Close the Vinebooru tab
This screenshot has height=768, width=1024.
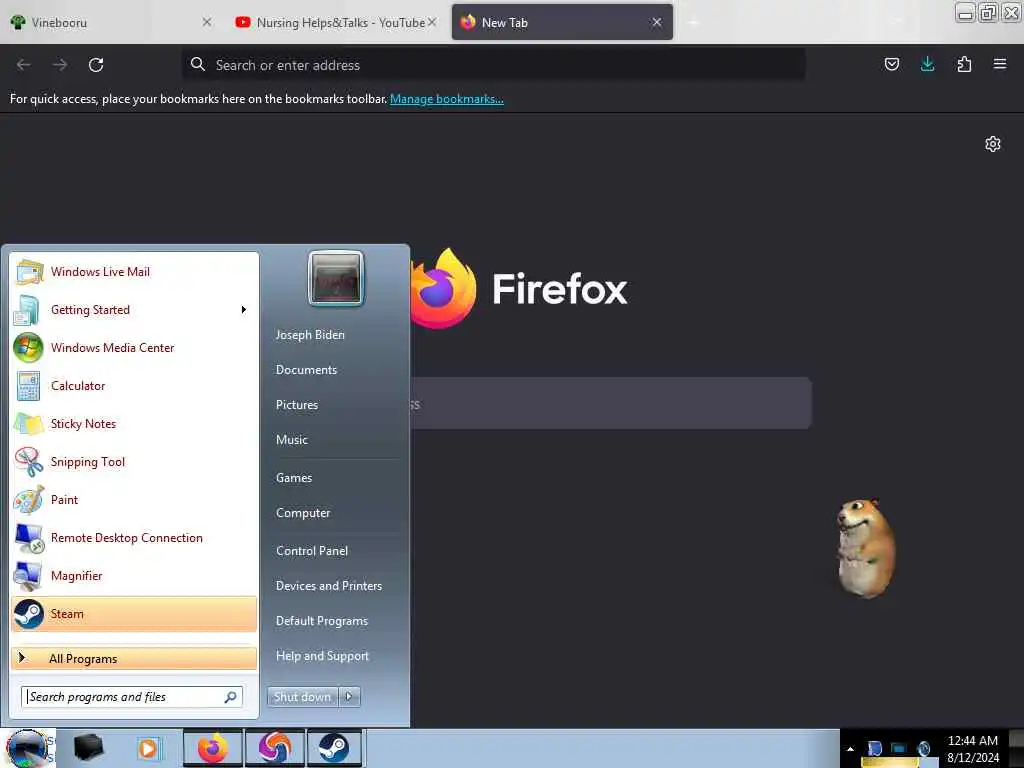pos(207,22)
